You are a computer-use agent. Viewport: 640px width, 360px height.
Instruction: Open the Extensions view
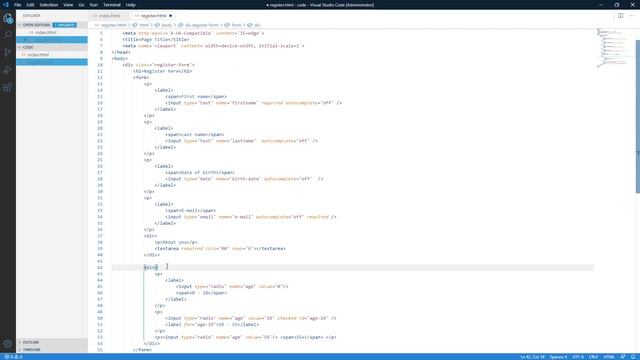(x=8, y=87)
